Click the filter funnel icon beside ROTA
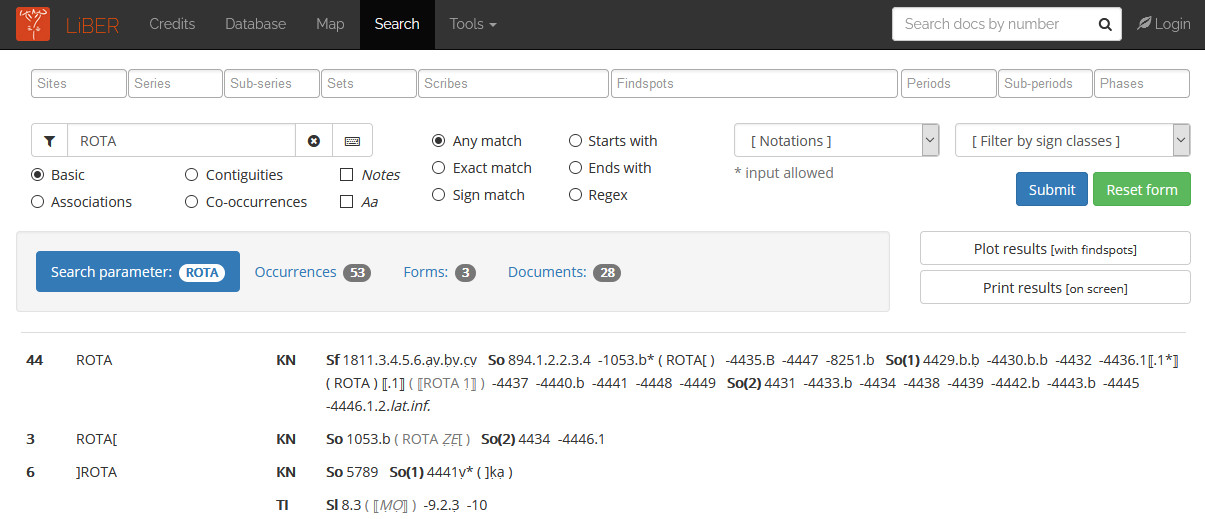Image resolution: width=1205 pixels, height=519 pixels. tap(49, 141)
